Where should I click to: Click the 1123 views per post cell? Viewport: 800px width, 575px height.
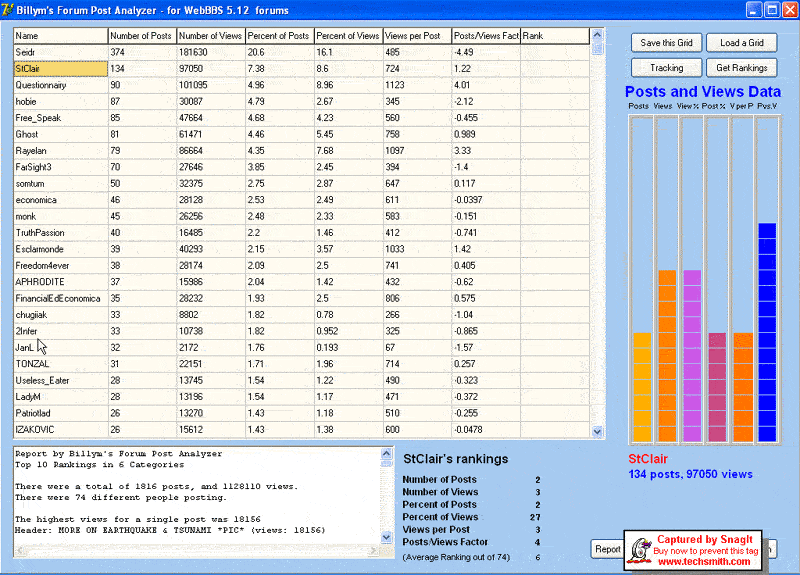pos(417,85)
